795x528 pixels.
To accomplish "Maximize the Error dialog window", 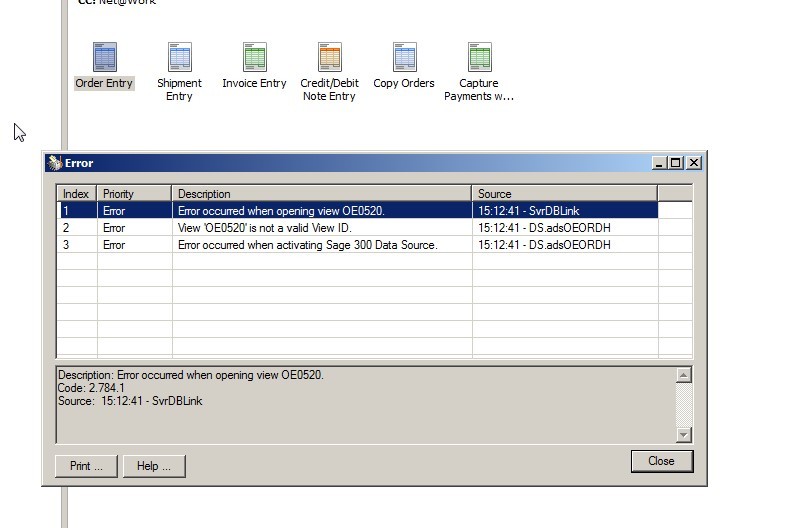I will coord(675,163).
